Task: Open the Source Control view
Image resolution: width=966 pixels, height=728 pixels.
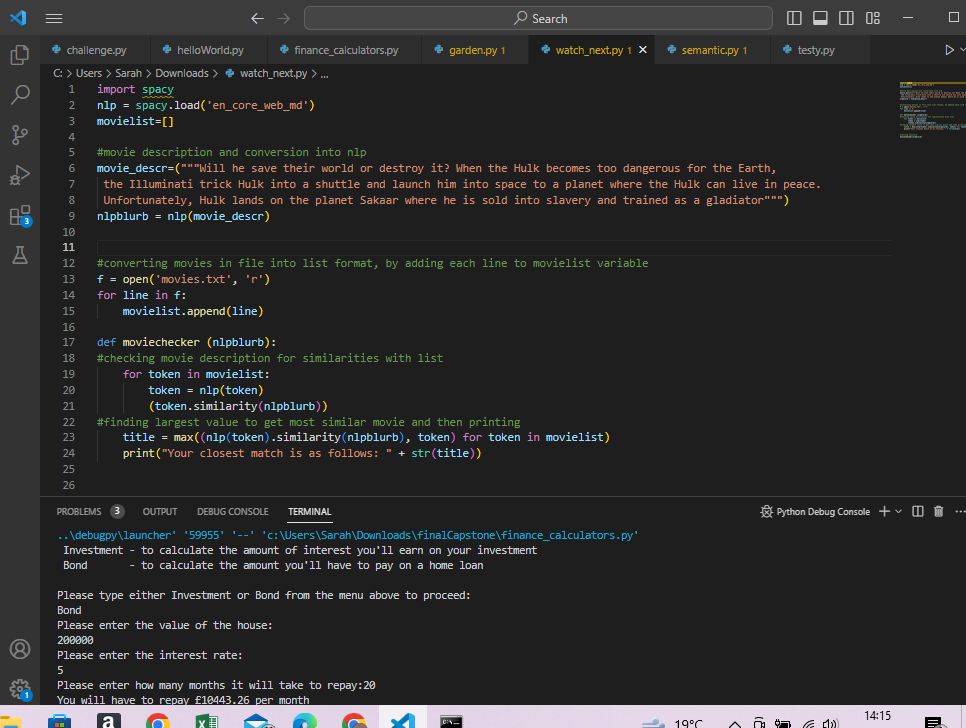Action: (20, 135)
